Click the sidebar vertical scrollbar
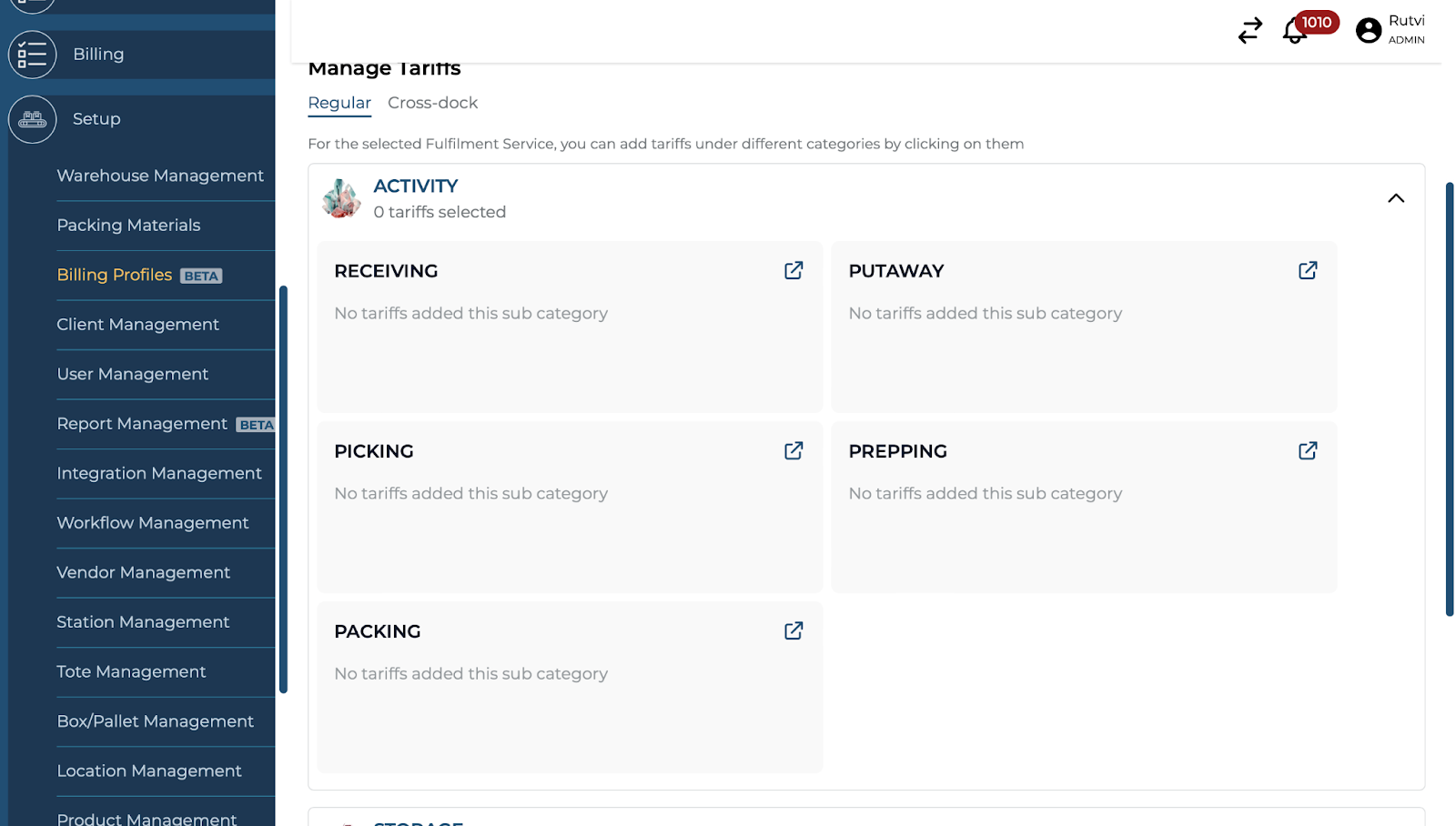 [x=283, y=489]
